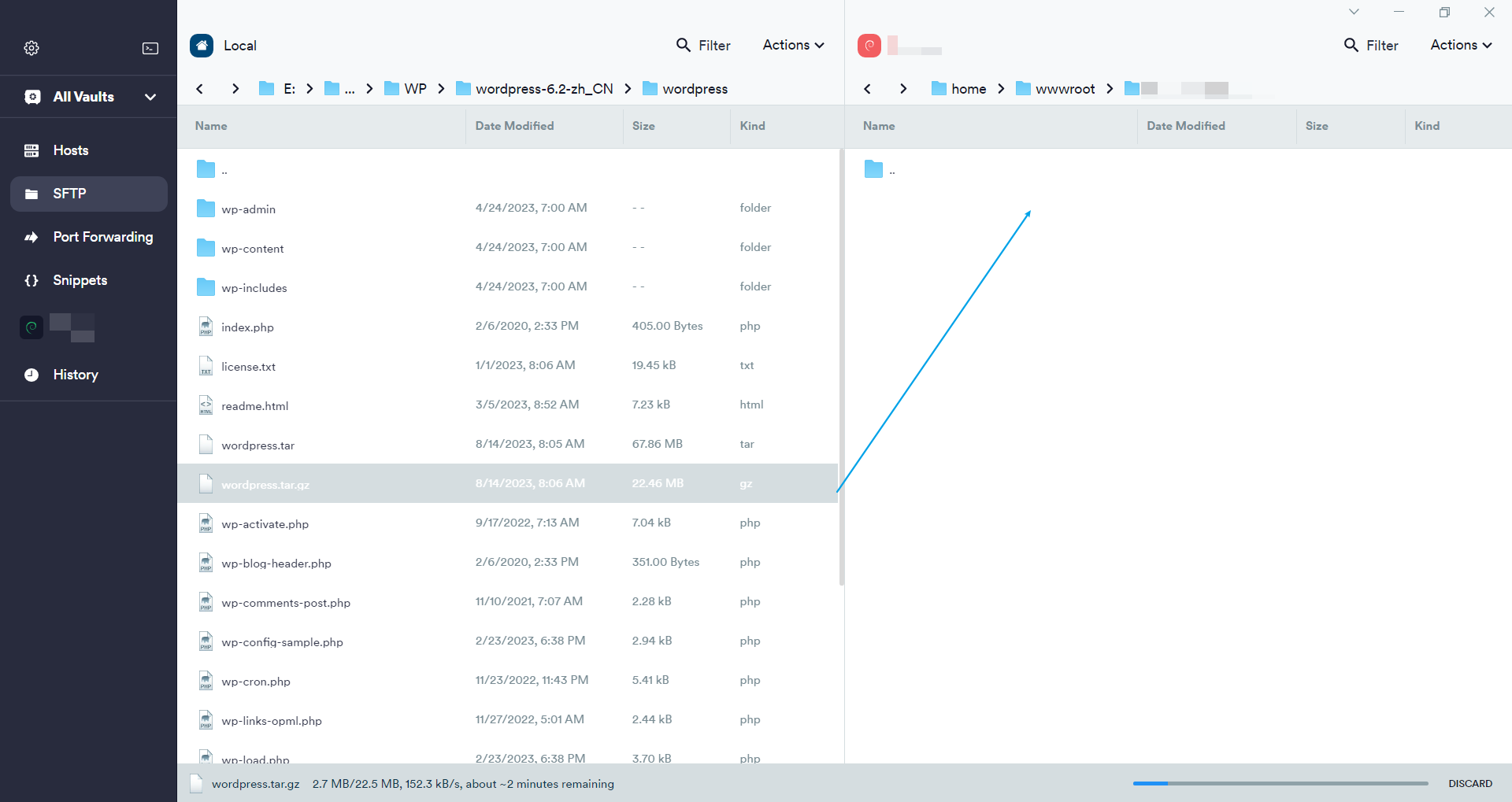Viewport: 1512px width, 802px height.
Task: Select the wordpress.tar file row
Action: tap(258, 445)
